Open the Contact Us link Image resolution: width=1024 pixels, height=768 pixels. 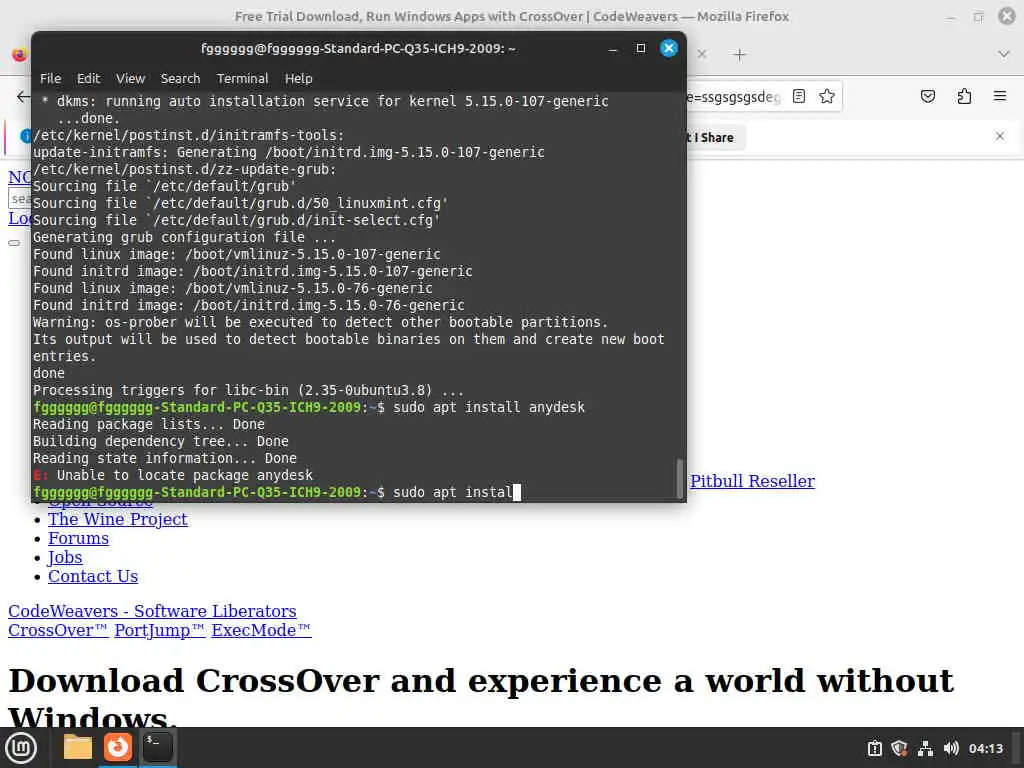click(93, 576)
